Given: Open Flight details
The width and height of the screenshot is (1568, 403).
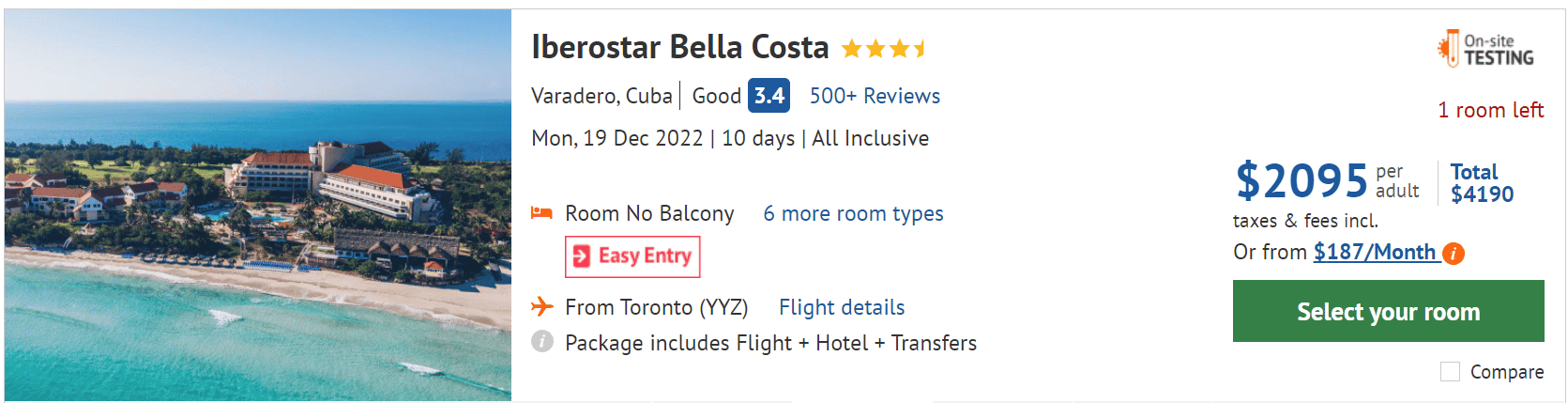Looking at the screenshot, I should 842,307.
